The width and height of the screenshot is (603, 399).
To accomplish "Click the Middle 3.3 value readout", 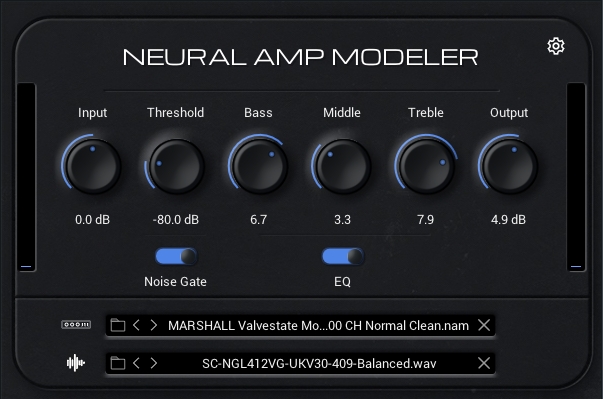I will point(342,219).
